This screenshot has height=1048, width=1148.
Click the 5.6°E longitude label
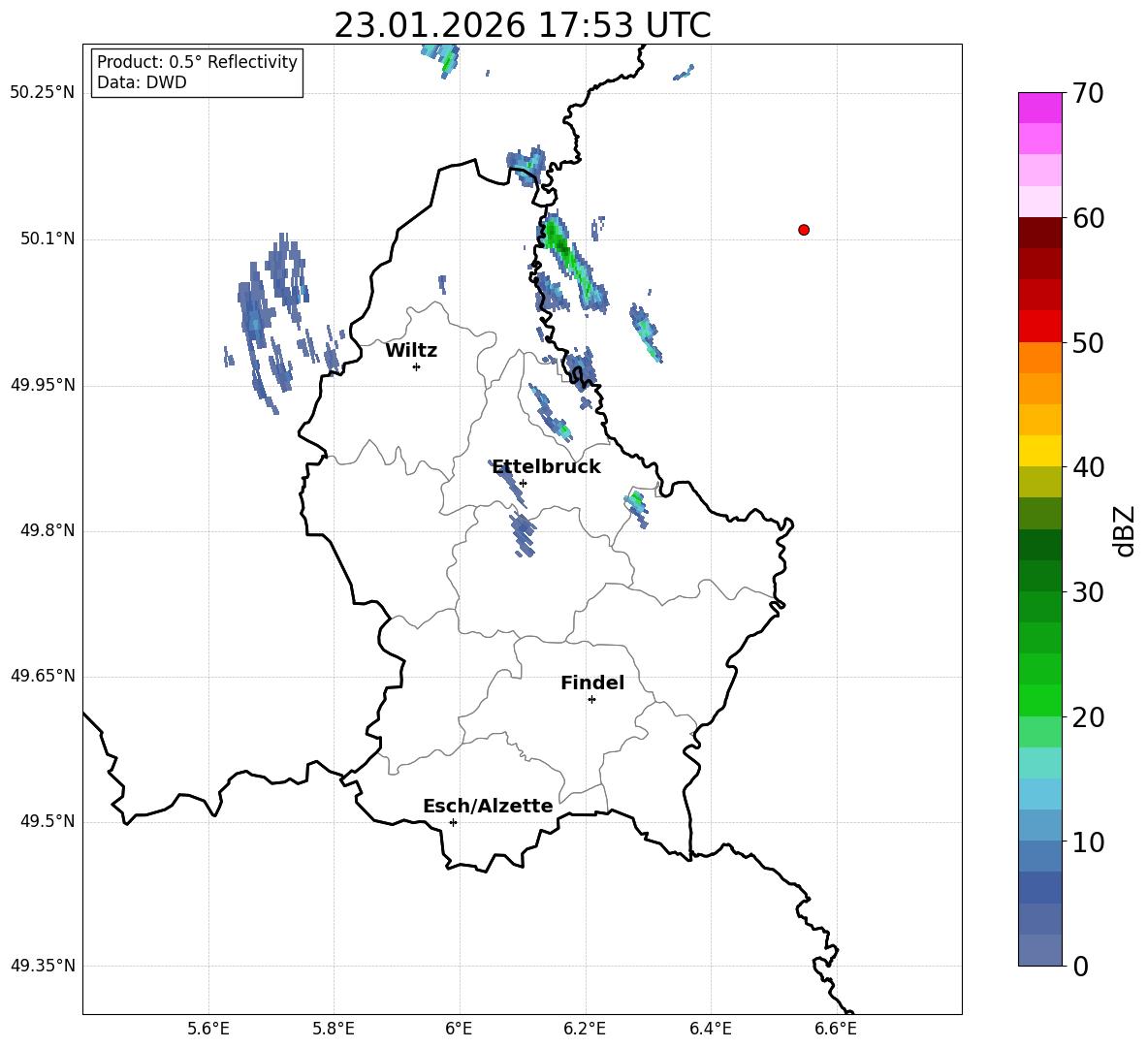[x=208, y=1029]
